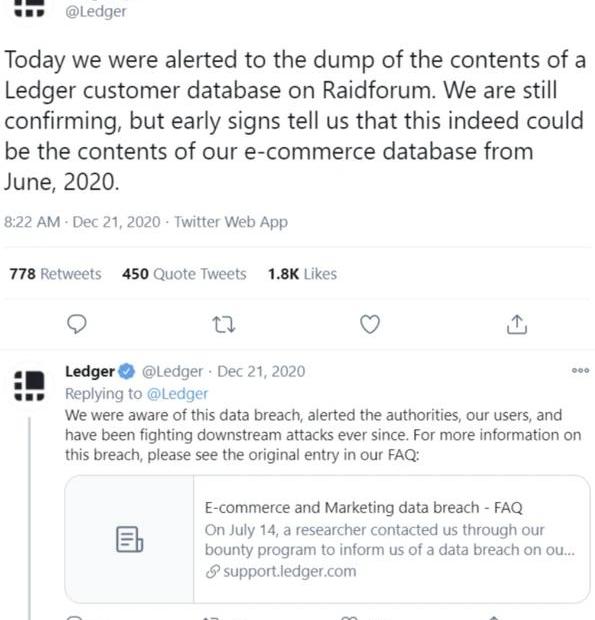Click the Twitter Web App source label
The height and width of the screenshot is (620, 595).
[231, 222]
